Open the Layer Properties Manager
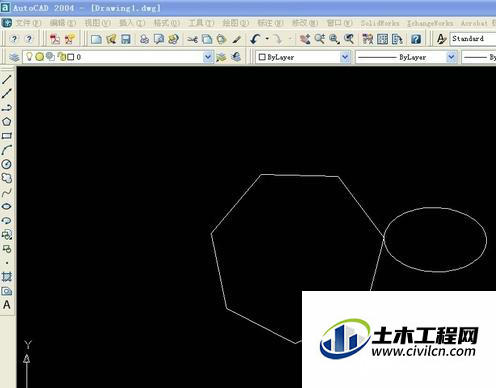The height and width of the screenshot is (388, 496). [x=14, y=57]
